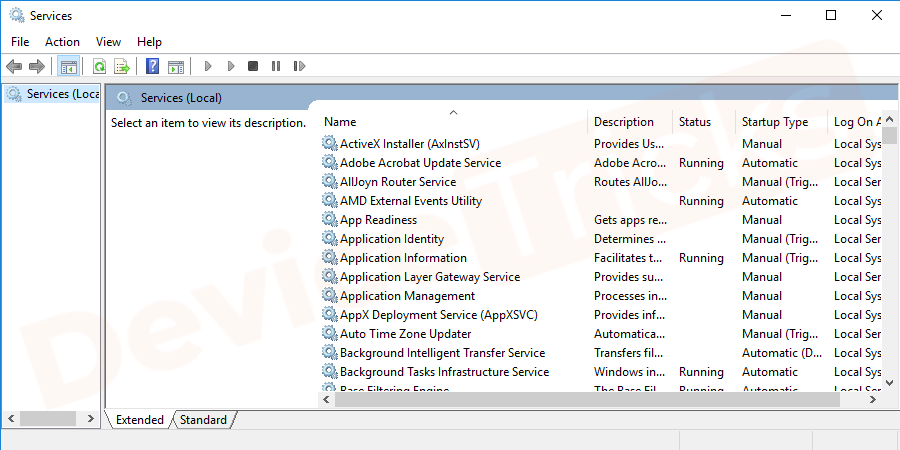
Task: Click gear icon of Background Tasks Infrastructure Service
Action: 329,371
